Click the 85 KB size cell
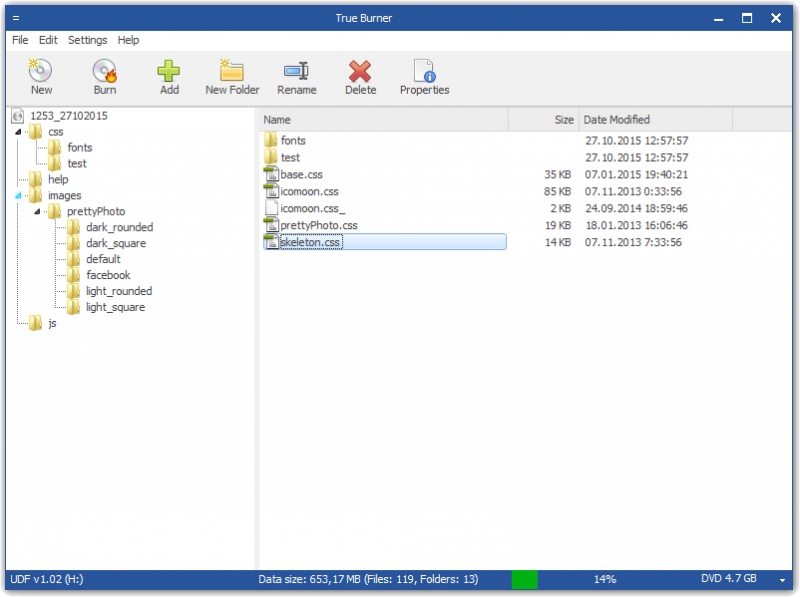The width and height of the screenshot is (800, 597). pos(557,191)
